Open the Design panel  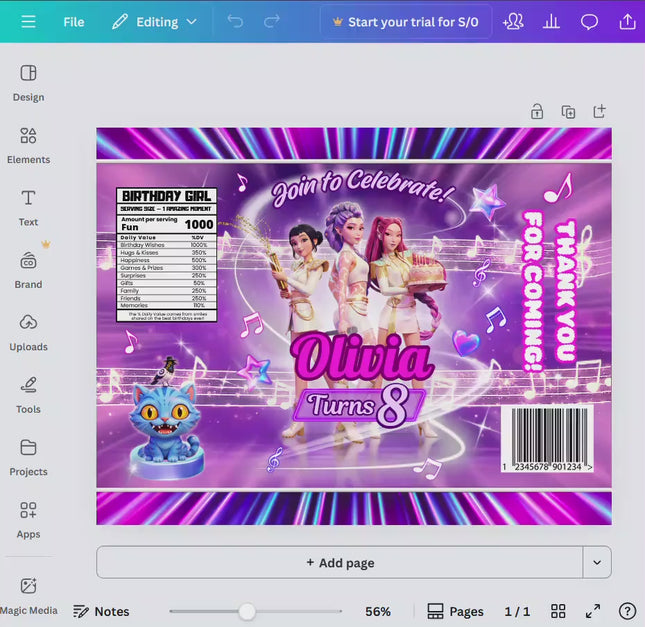28,83
